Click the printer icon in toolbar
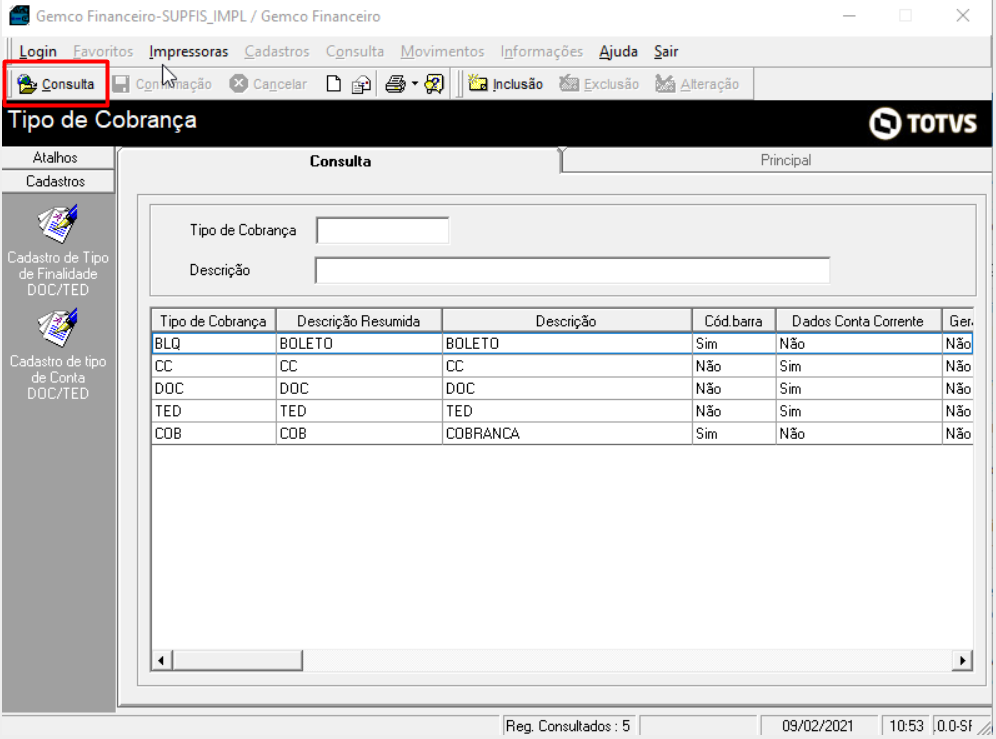Viewport: 996px width, 739px height. point(396,84)
